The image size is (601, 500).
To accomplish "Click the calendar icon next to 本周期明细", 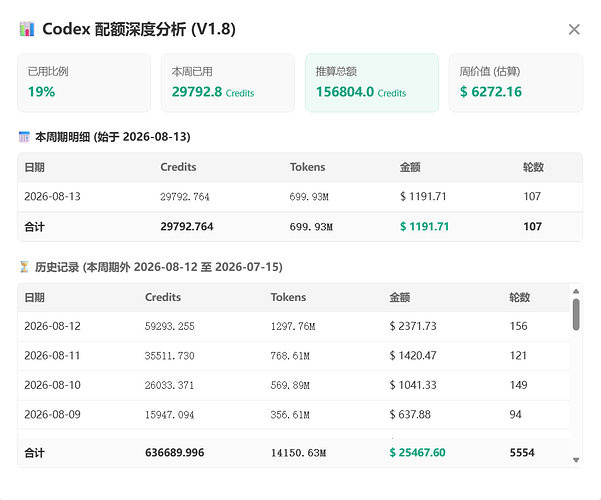I will pyautogui.click(x=24, y=137).
